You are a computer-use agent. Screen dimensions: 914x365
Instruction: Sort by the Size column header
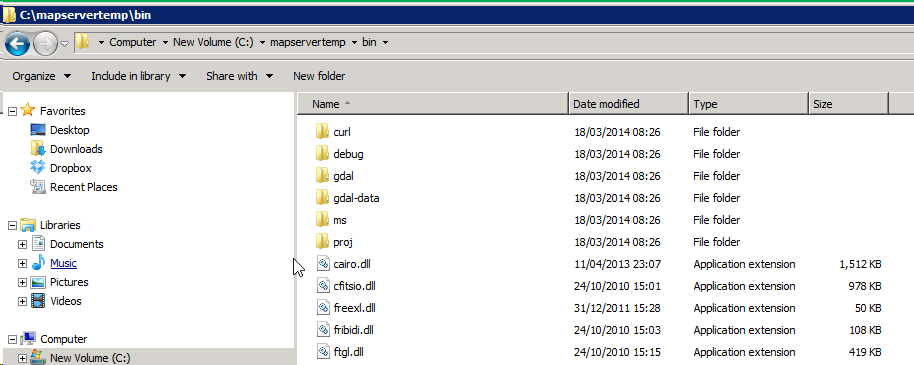click(x=849, y=104)
